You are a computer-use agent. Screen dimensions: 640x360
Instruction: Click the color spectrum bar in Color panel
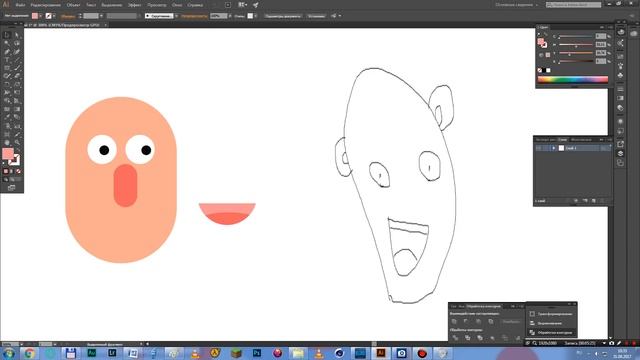click(x=573, y=80)
